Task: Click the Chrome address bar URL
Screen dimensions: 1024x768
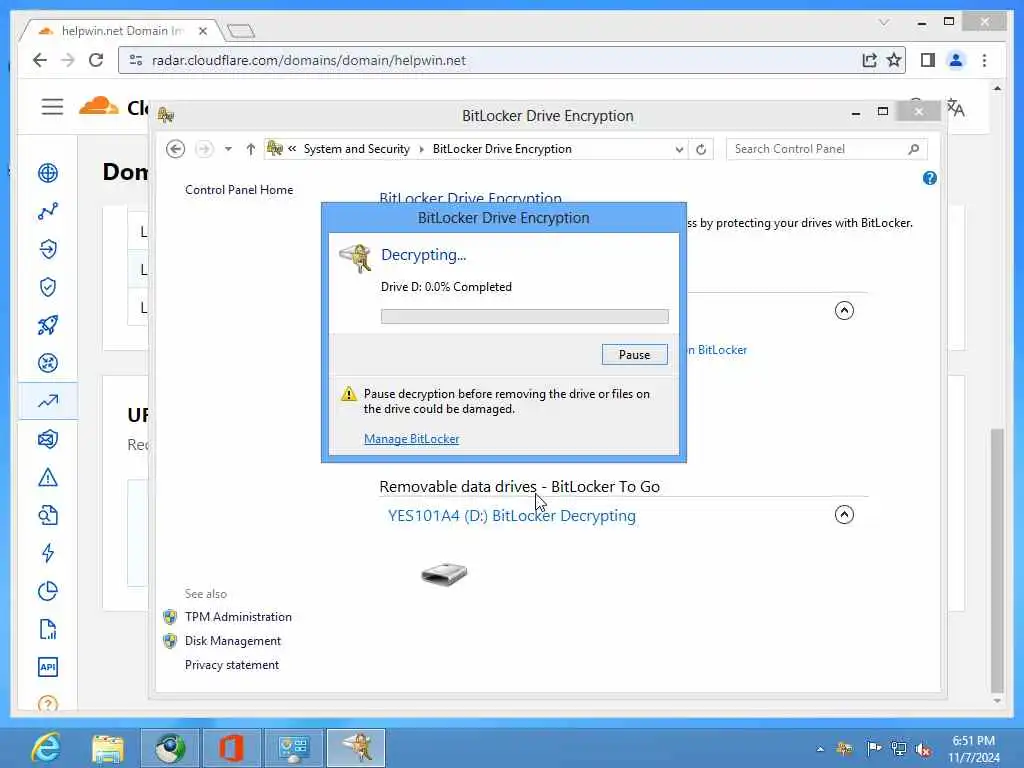Action: (308, 60)
